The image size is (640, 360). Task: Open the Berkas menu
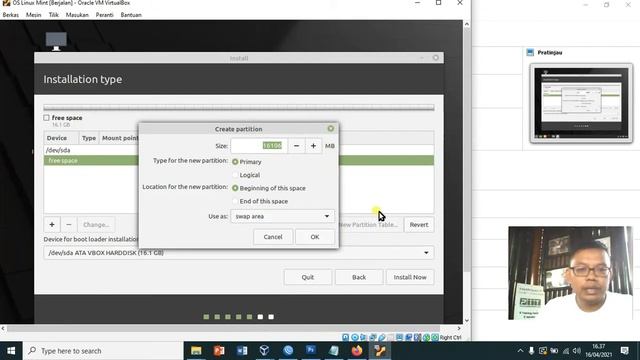point(11,15)
